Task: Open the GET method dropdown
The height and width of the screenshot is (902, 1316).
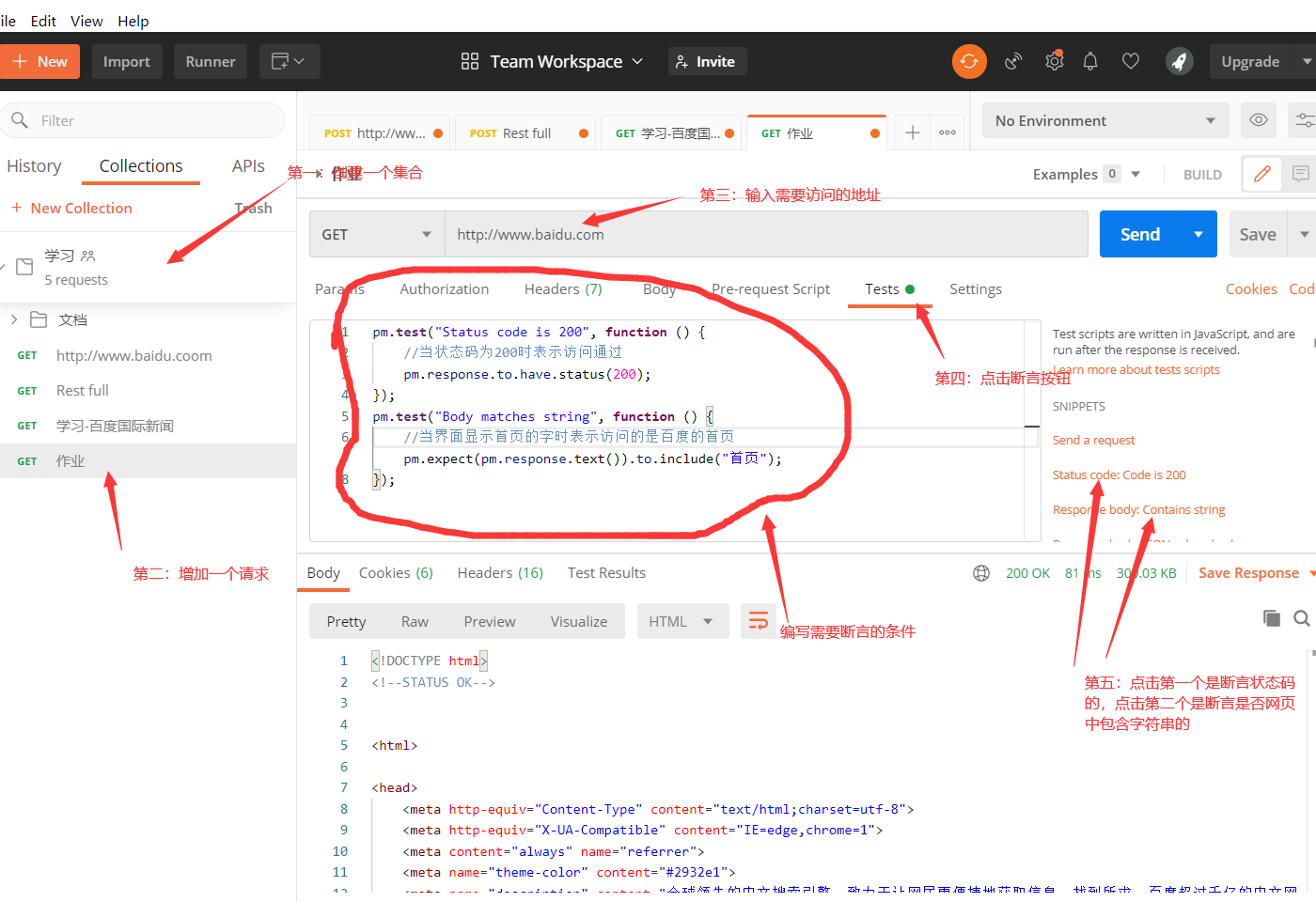Action: 377,234
